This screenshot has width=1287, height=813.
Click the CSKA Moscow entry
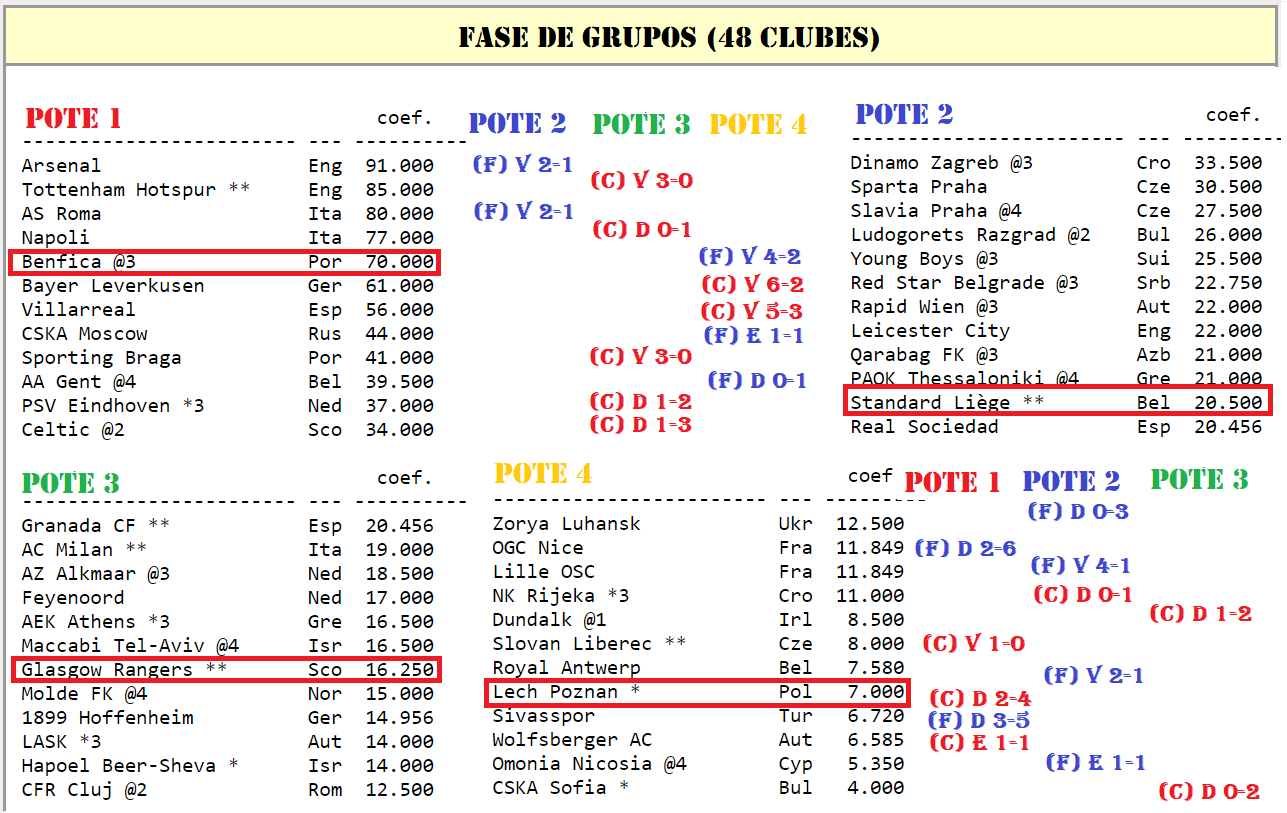click(84, 334)
